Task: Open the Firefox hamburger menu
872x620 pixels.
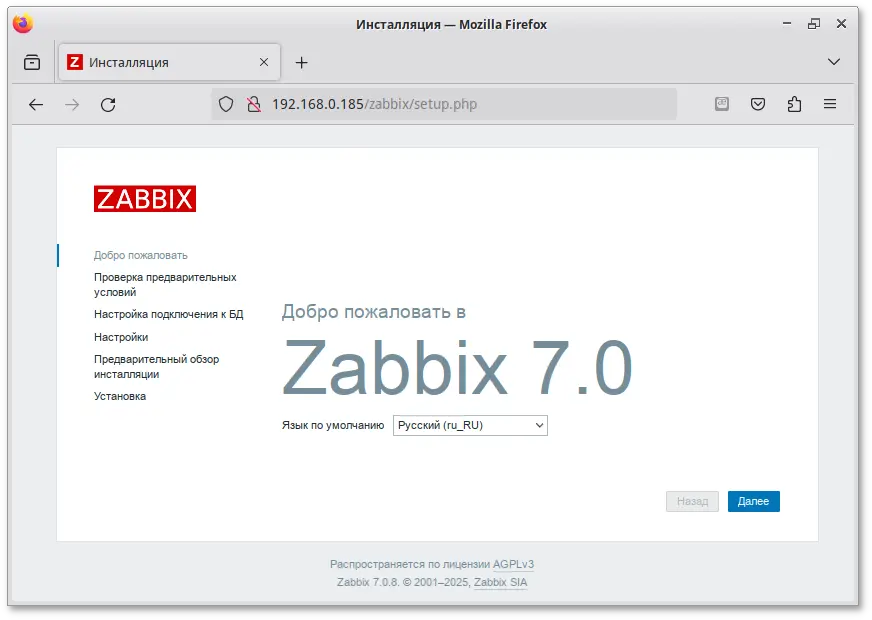Action: click(x=829, y=103)
